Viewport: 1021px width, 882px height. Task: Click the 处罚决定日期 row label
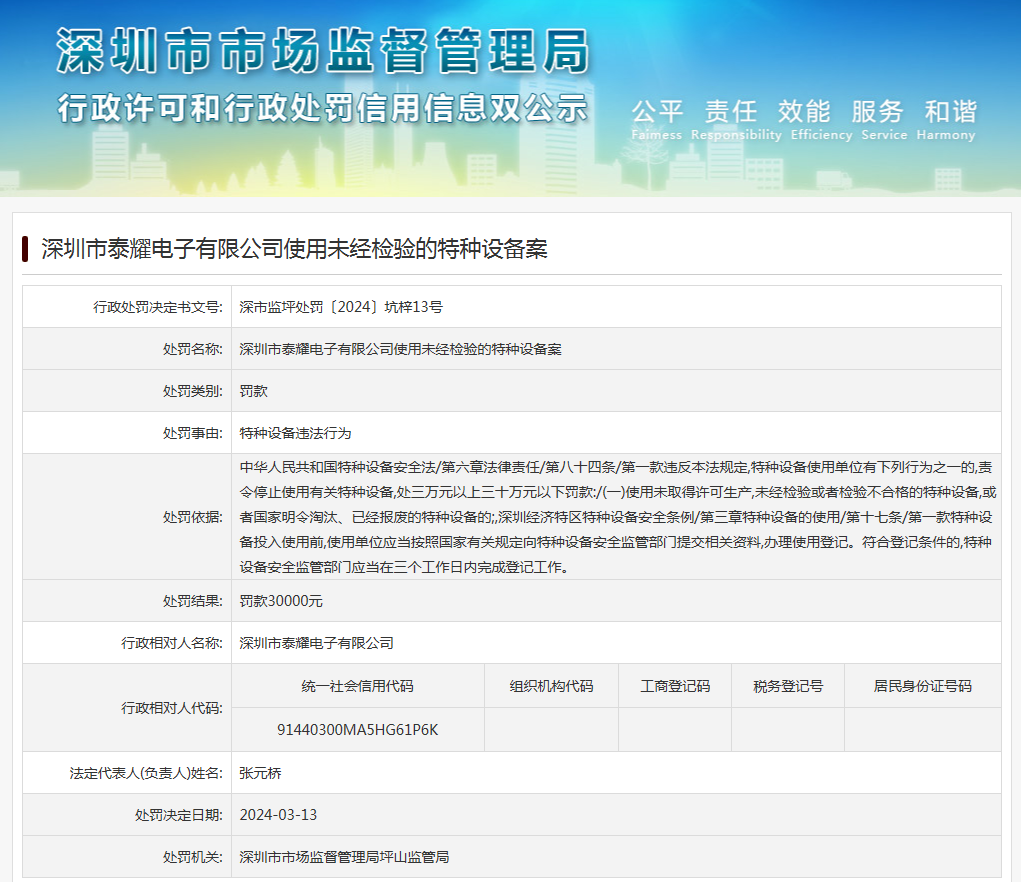178,815
